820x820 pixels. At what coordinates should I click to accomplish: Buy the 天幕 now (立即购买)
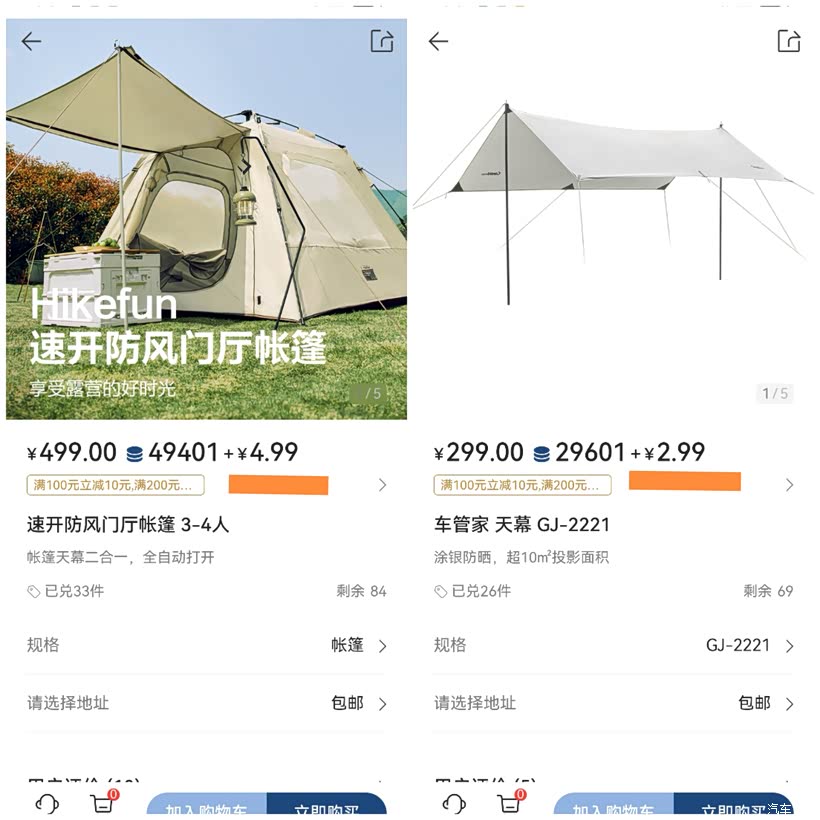click(732, 807)
